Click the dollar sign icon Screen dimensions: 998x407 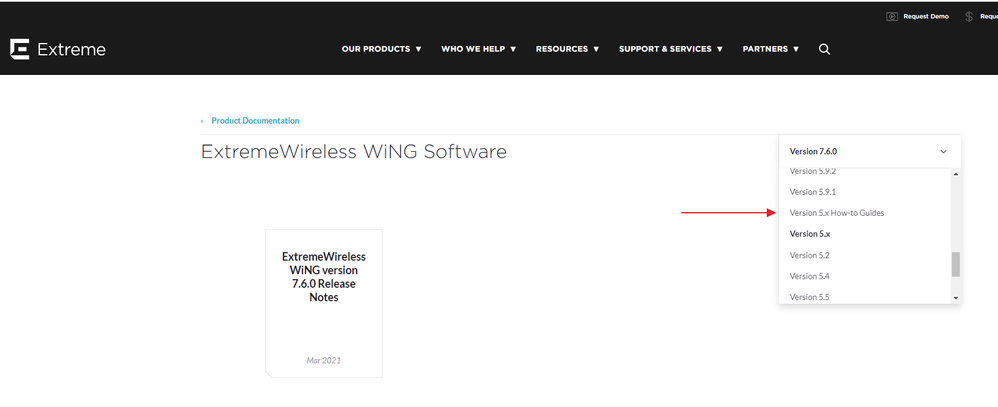point(970,17)
